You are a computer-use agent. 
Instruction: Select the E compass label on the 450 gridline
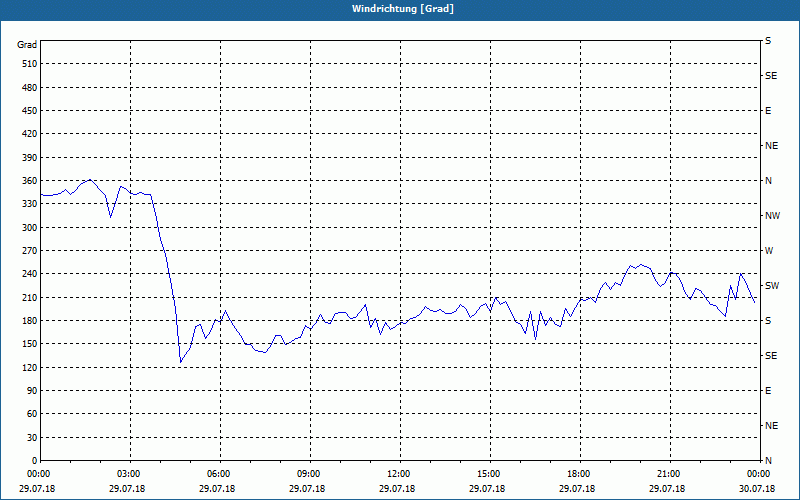(x=768, y=111)
